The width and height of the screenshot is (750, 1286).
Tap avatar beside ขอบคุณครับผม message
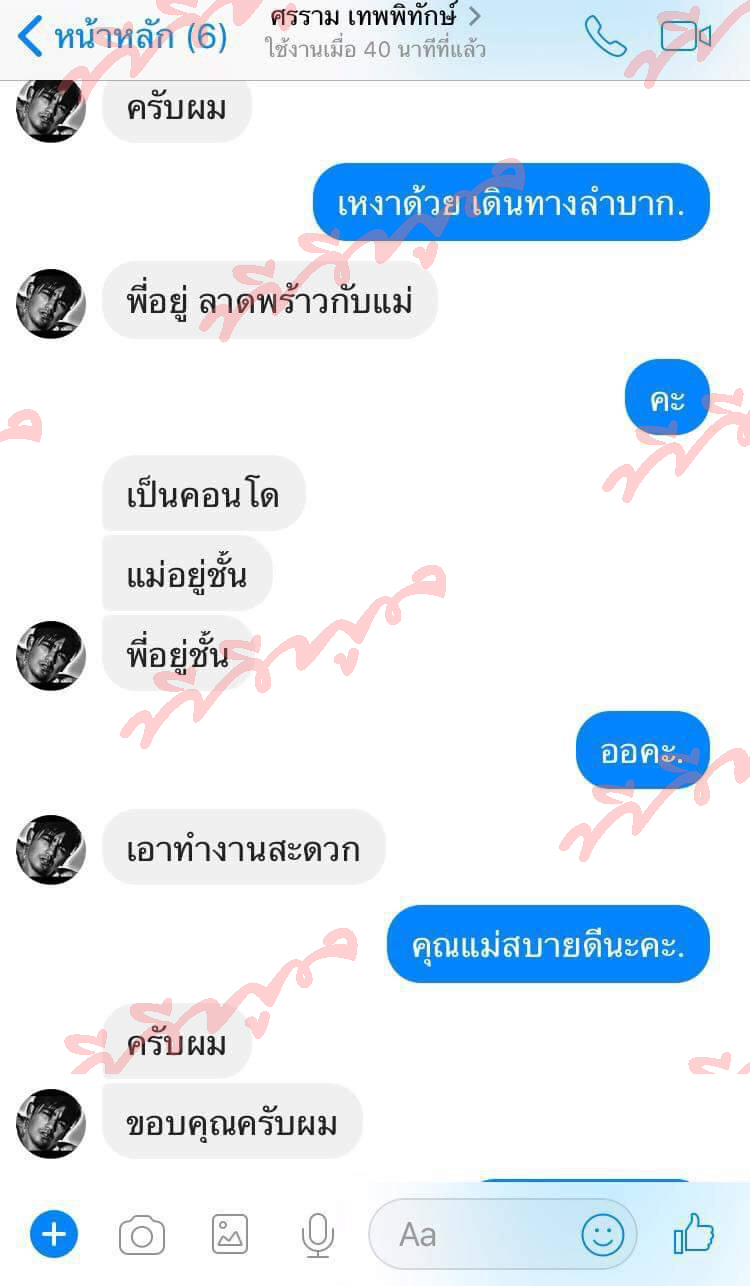(x=50, y=1123)
